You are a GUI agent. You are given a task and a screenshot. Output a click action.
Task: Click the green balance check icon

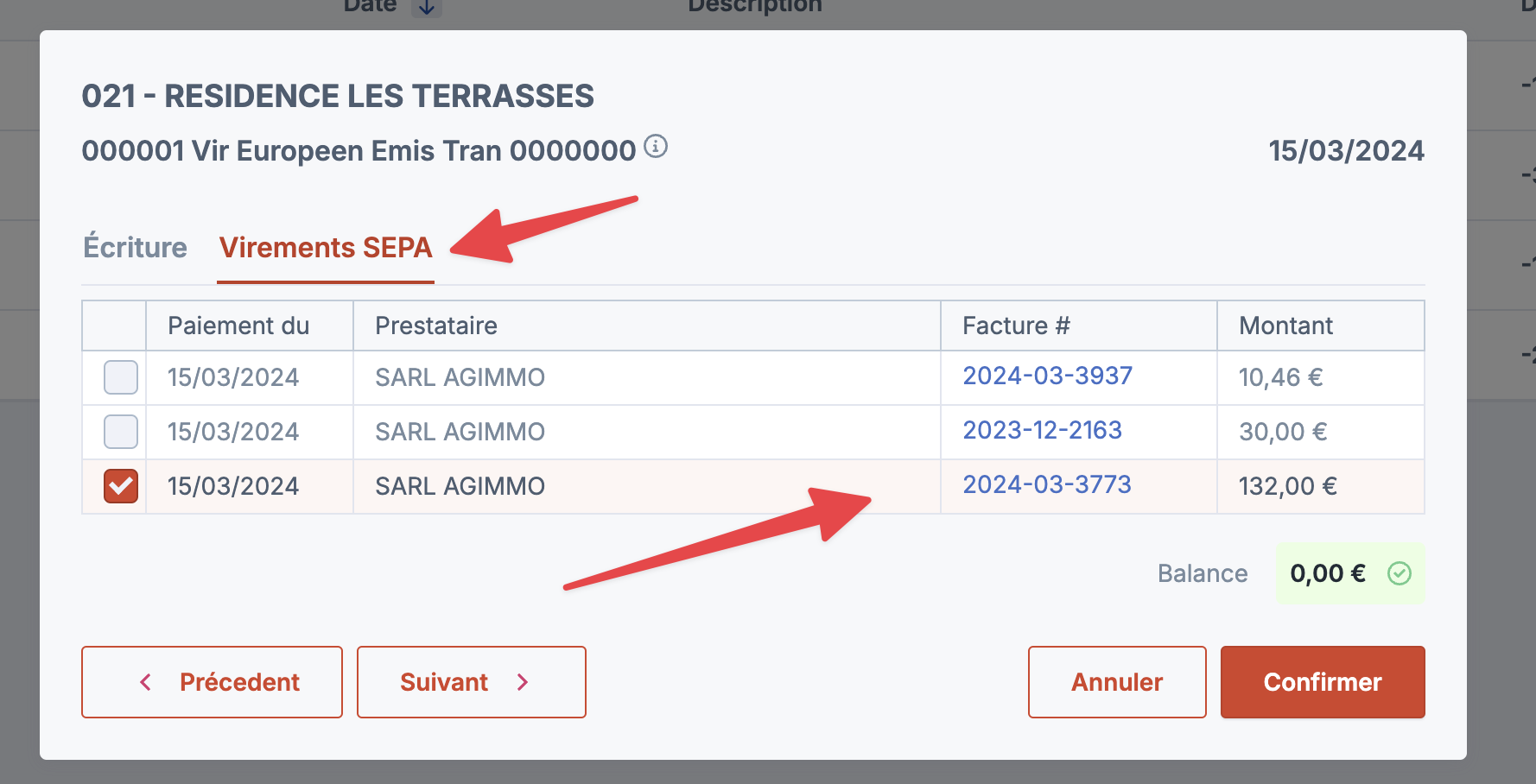pos(1400,573)
